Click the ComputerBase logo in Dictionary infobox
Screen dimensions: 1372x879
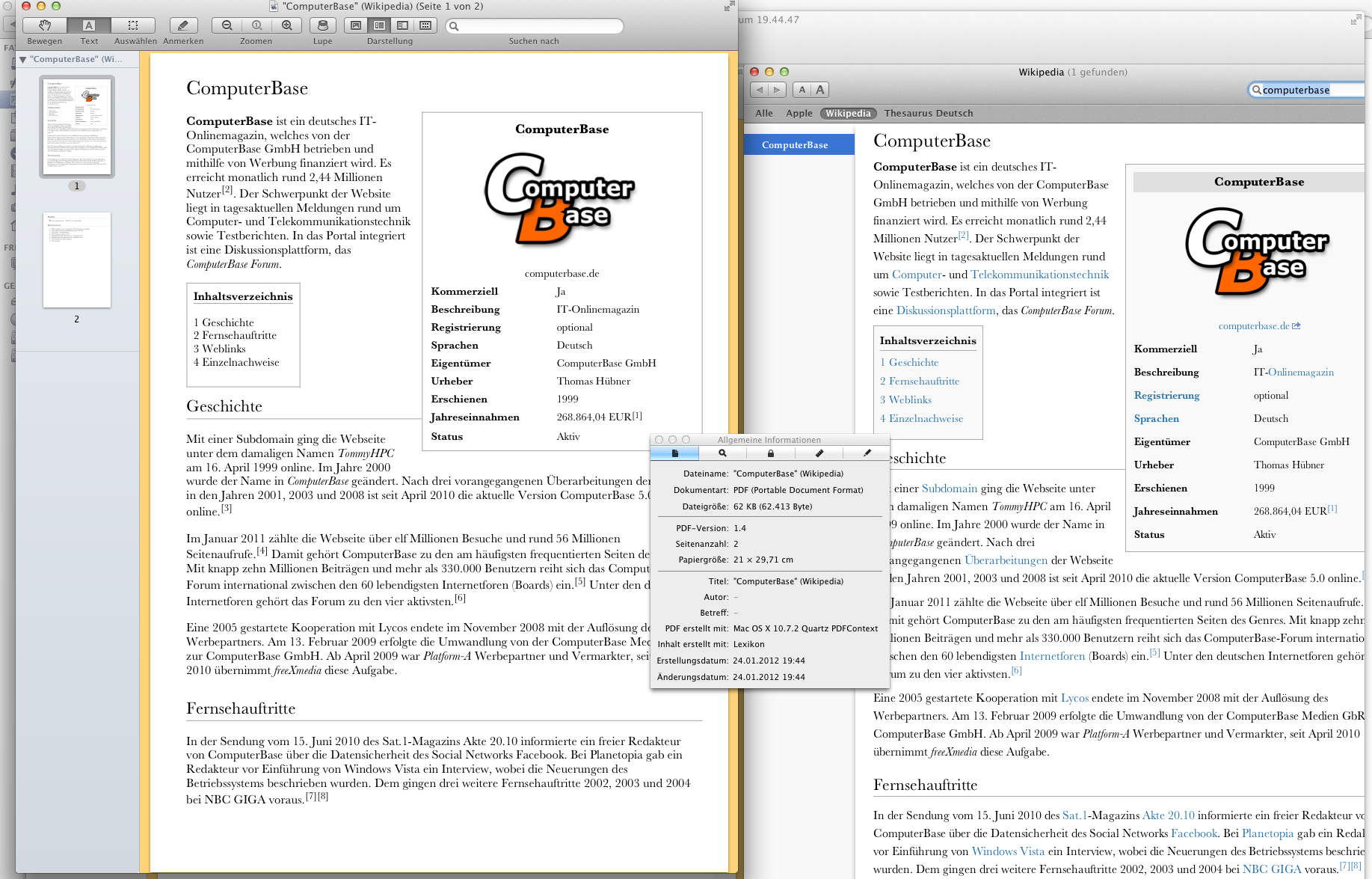click(1257, 251)
